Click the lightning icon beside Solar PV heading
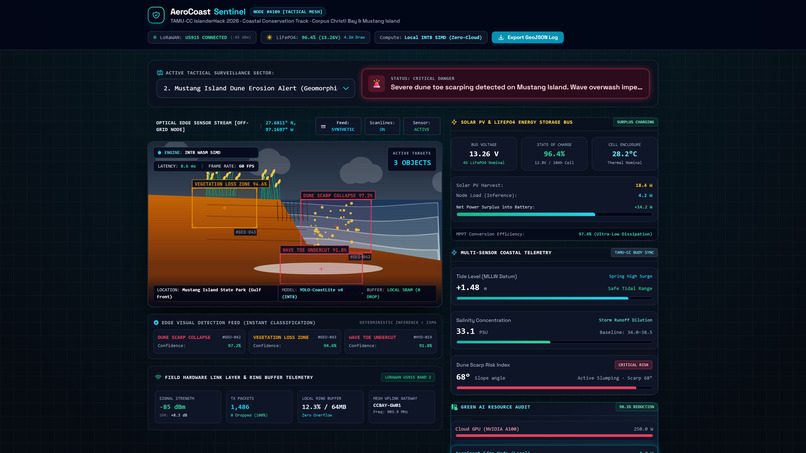The image size is (806, 453). click(454, 122)
